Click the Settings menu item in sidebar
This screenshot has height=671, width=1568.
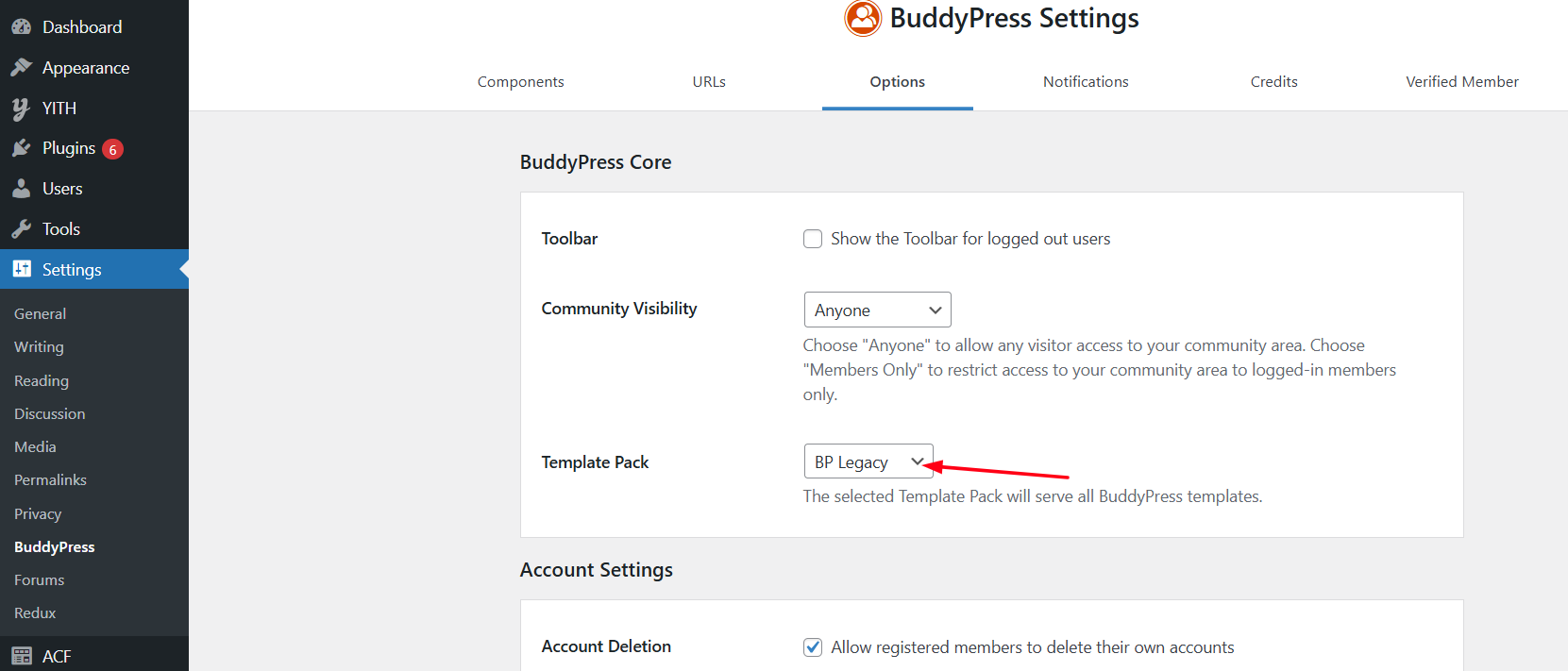click(x=72, y=270)
